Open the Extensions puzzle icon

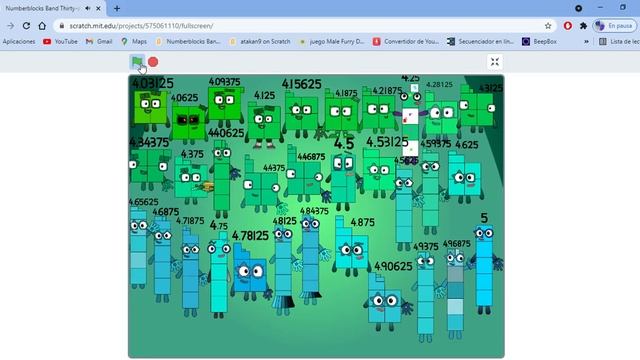(583, 26)
